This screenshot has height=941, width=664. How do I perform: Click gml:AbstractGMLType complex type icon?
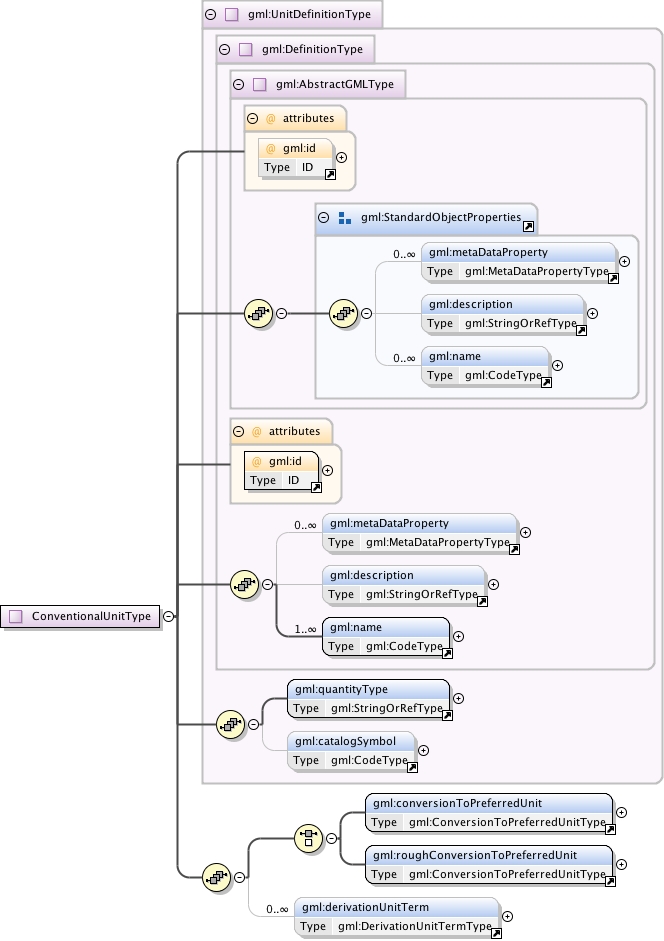pos(259,84)
